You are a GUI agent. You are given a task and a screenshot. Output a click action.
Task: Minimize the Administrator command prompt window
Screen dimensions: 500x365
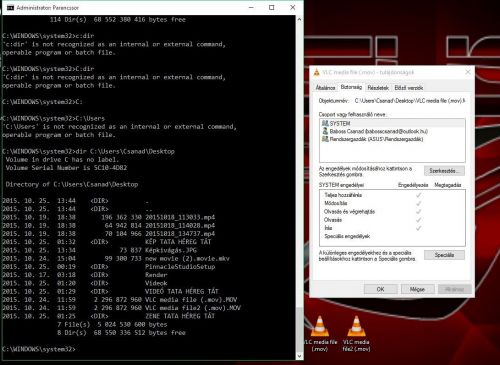point(251,7)
